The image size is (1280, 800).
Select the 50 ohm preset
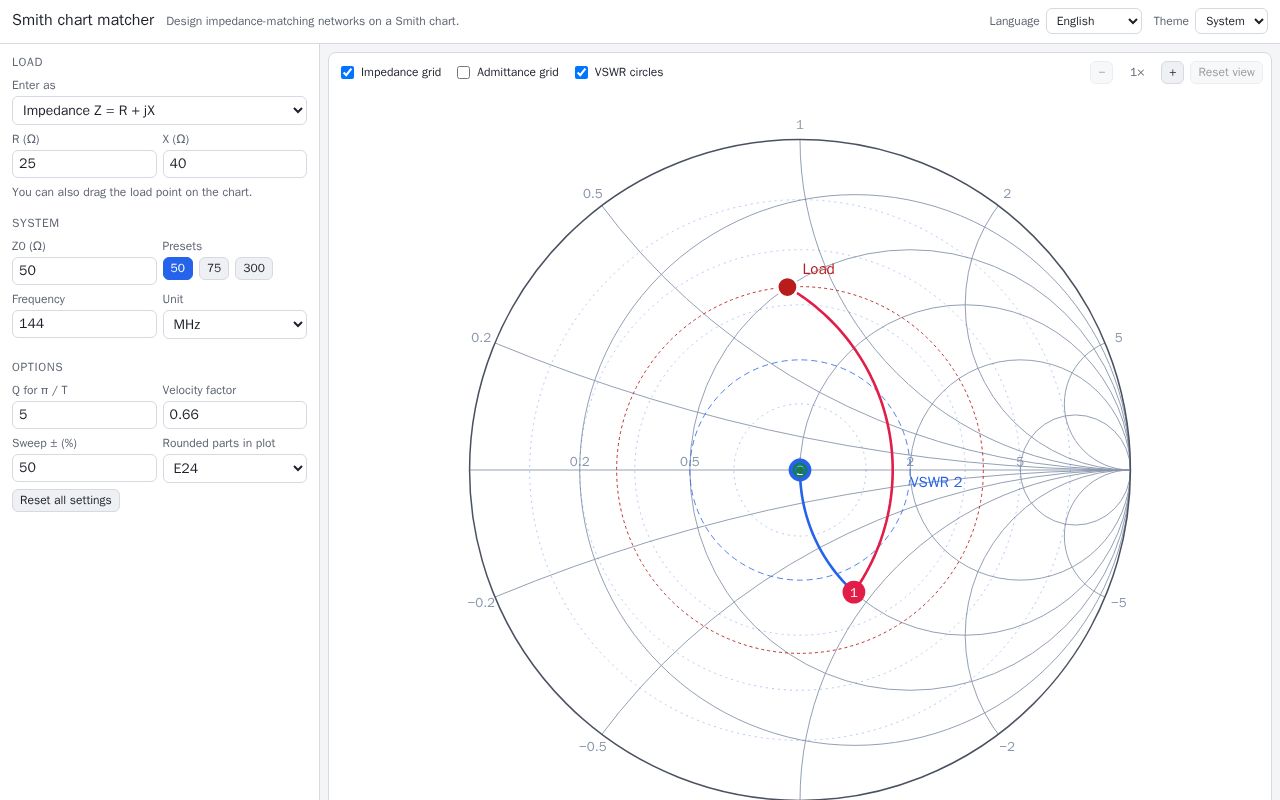coord(178,268)
